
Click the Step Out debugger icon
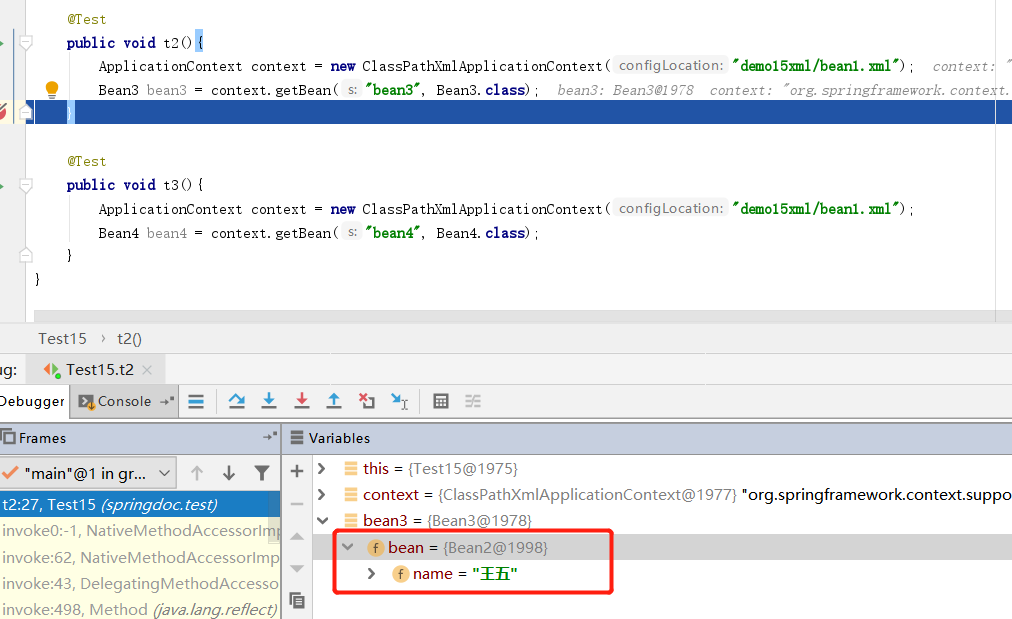point(334,401)
